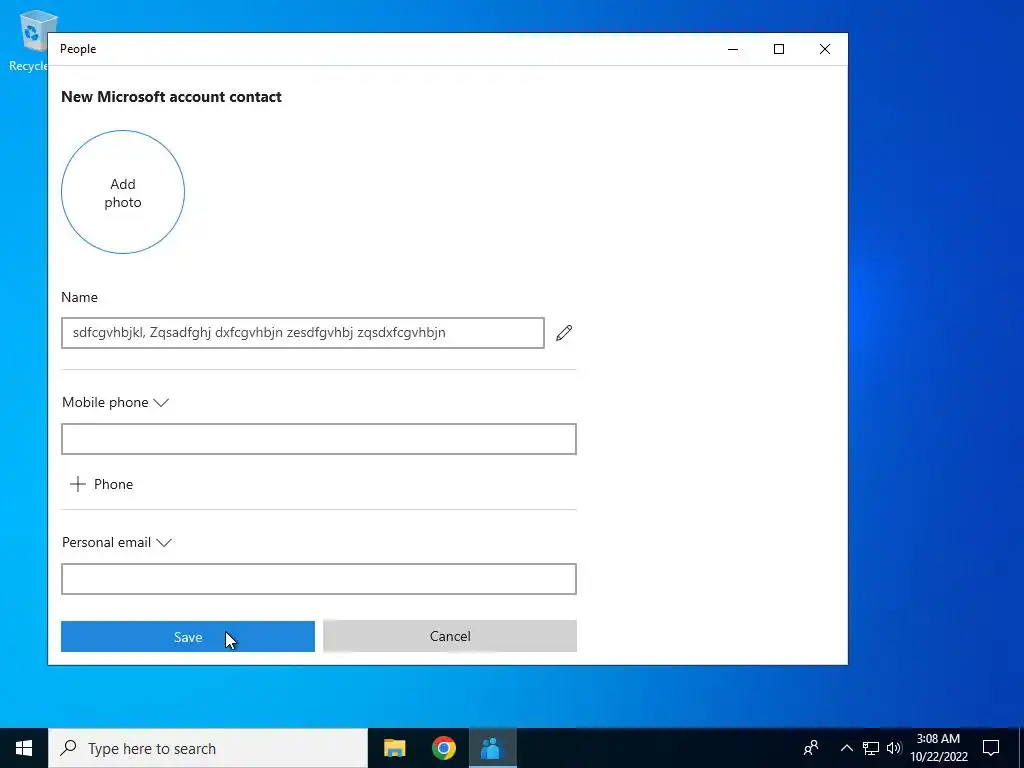Click the Add photo circle
The width and height of the screenshot is (1024, 768).
(123, 192)
